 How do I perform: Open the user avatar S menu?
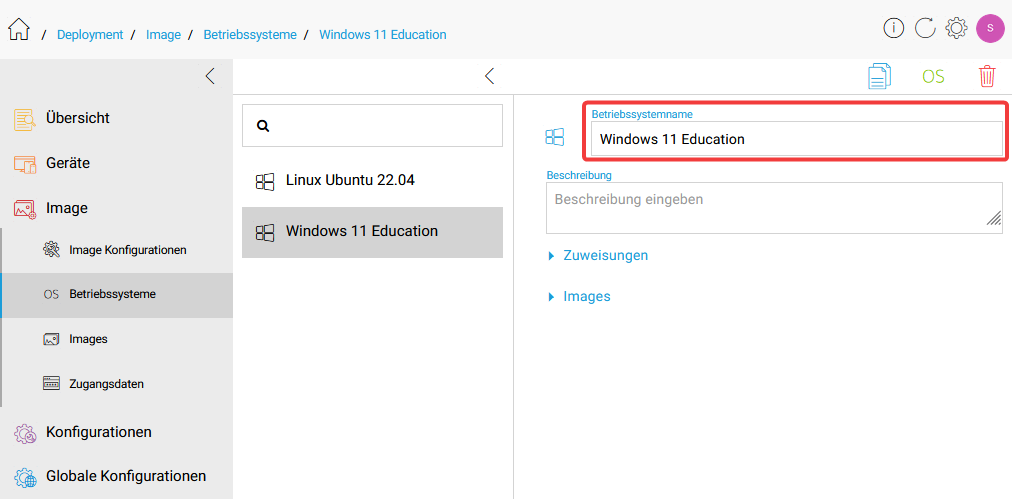pyautogui.click(x=989, y=28)
